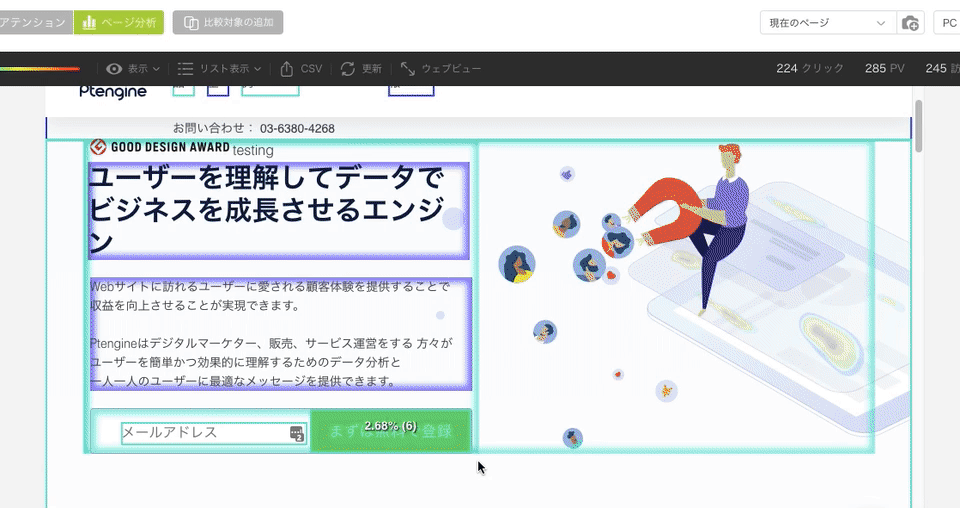Expand the リスト表示 dropdown
The image size is (960, 508).
[x=219, y=69]
